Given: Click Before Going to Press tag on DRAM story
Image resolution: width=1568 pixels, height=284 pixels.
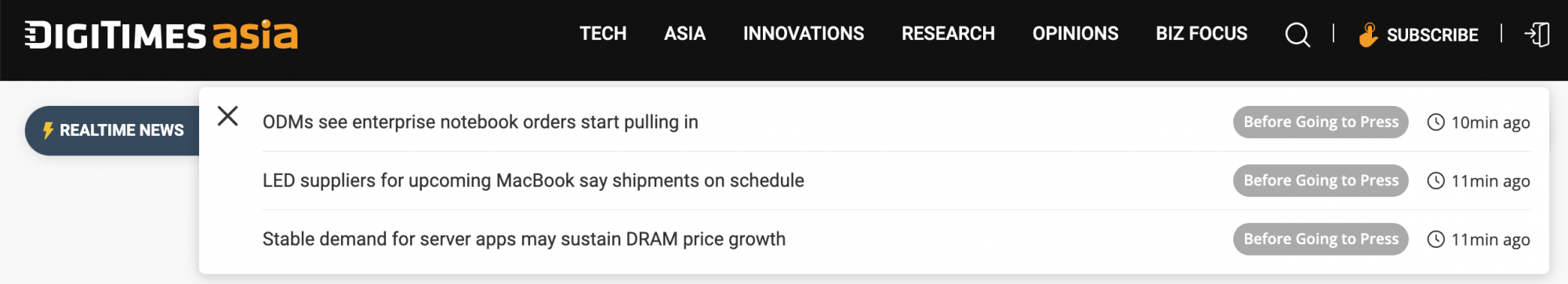Looking at the screenshot, I should (1321, 239).
